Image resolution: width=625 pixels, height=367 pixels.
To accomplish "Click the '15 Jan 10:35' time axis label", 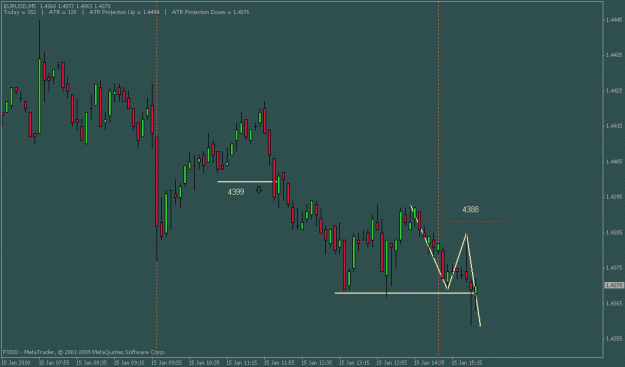I will [204, 363].
